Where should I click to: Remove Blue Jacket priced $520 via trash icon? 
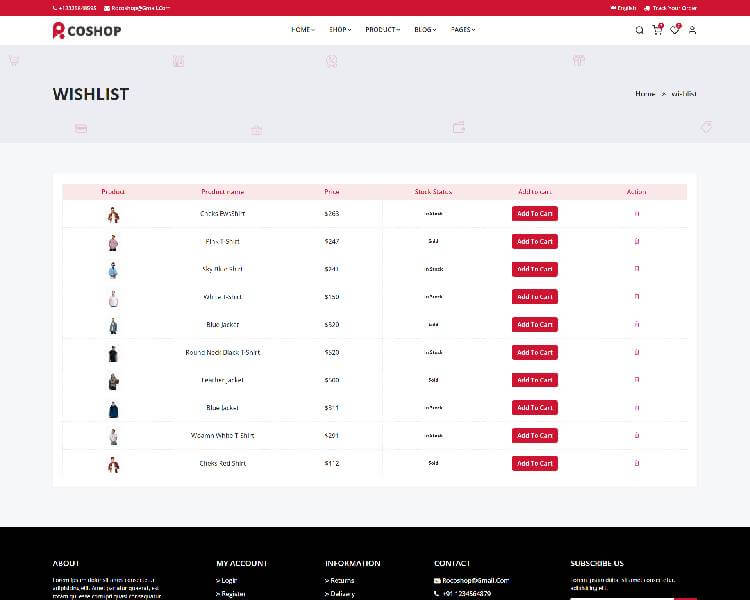point(637,324)
